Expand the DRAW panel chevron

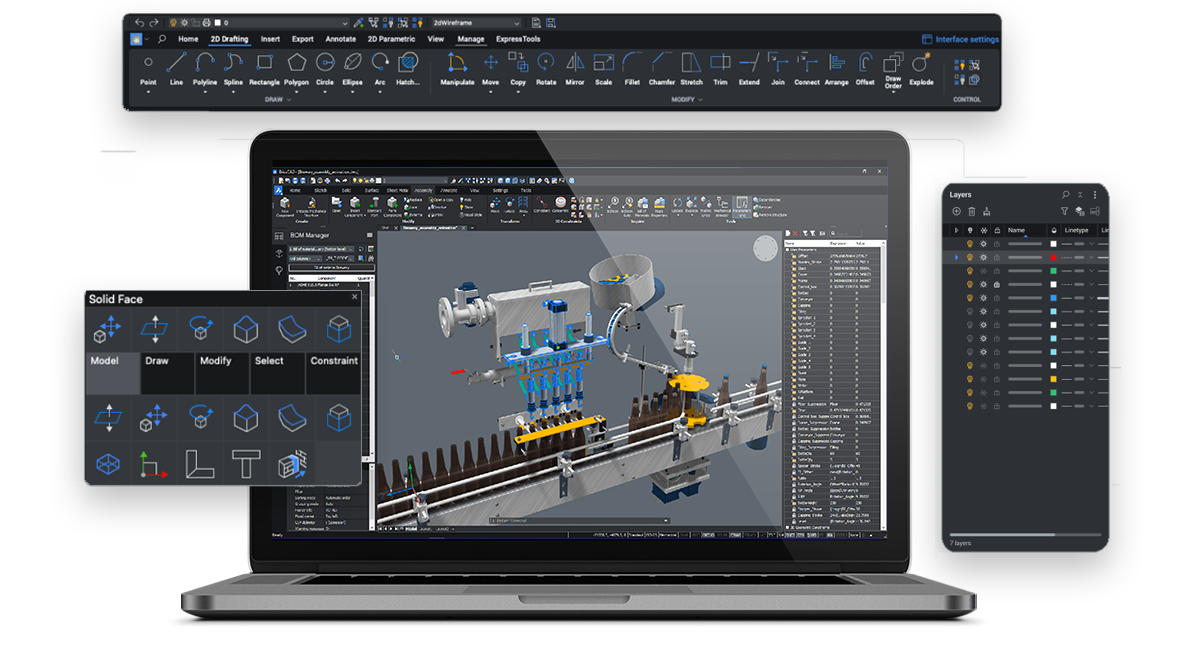(290, 100)
